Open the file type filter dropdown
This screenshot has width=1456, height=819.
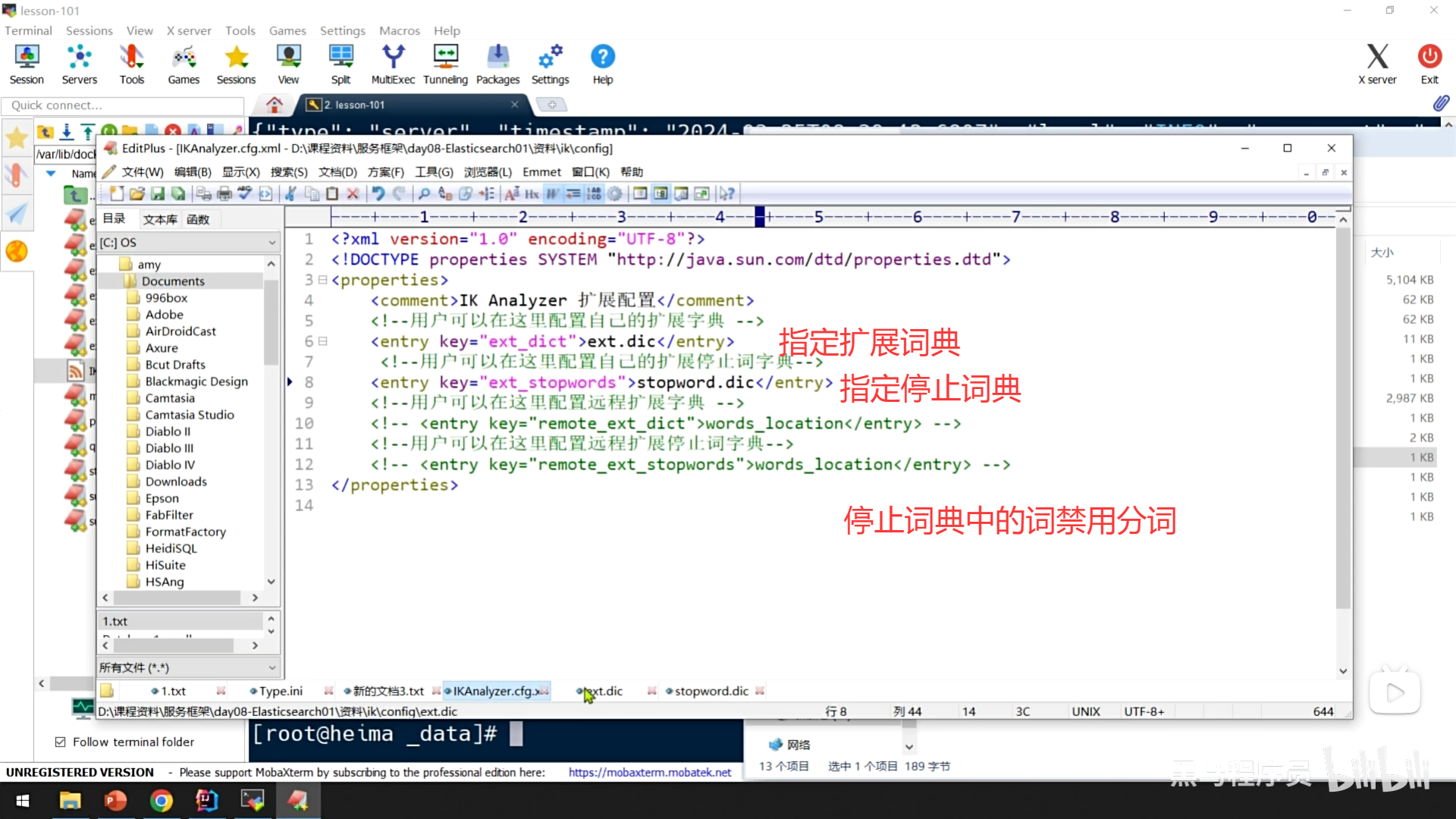tap(271, 668)
